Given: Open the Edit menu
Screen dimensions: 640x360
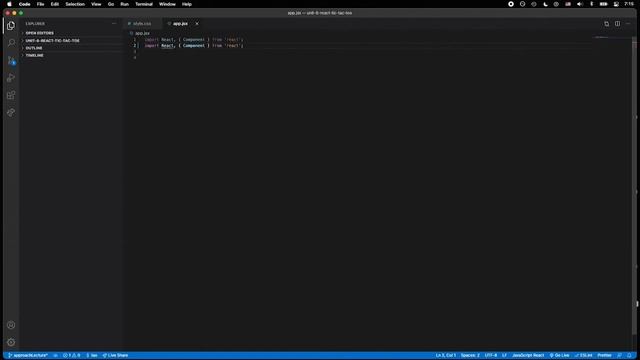Looking at the screenshot, I should tap(55, 4).
